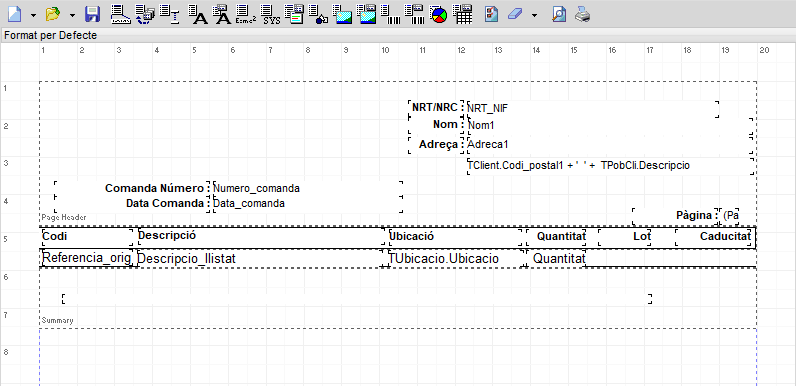Select the 'NRT/NRC :' label
Screen dimensions: 796x386
pyautogui.click(x=437, y=108)
